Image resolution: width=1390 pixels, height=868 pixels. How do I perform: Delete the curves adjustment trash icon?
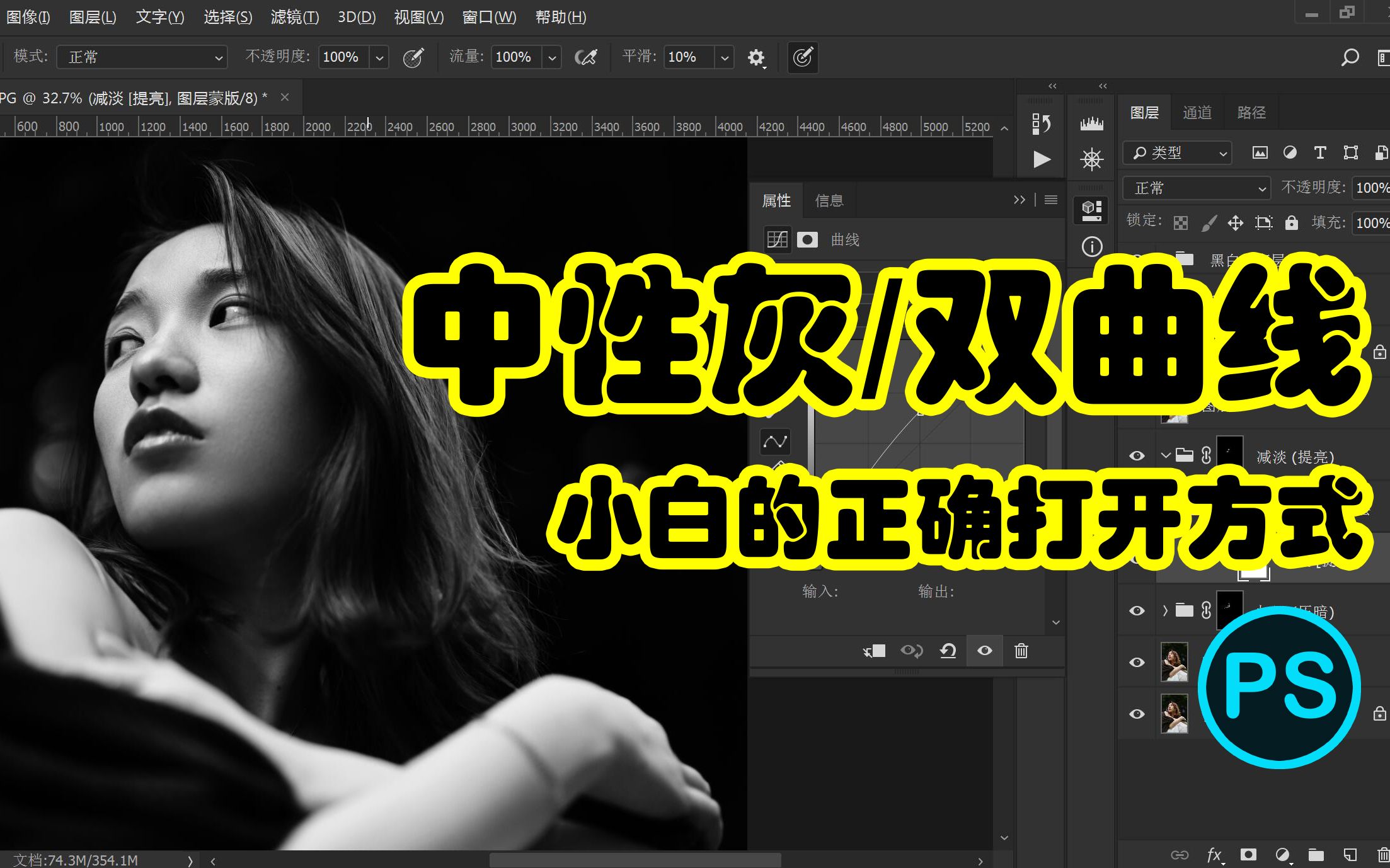tap(1021, 651)
